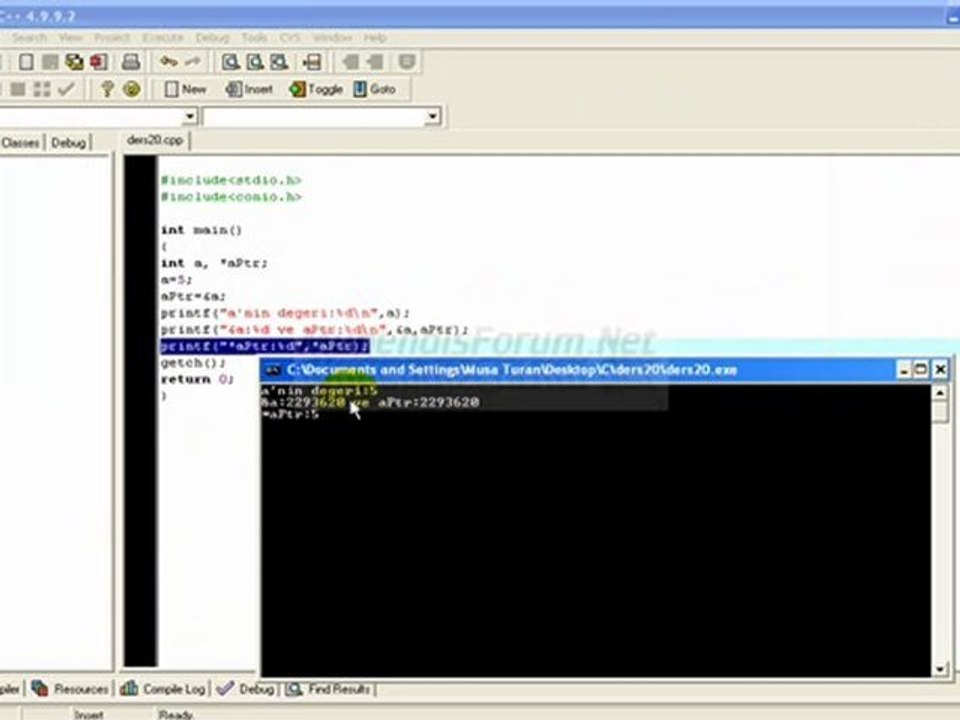This screenshot has height=720, width=960.
Task: Click the greyed Remove from Project icon
Action: click(375, 62)
